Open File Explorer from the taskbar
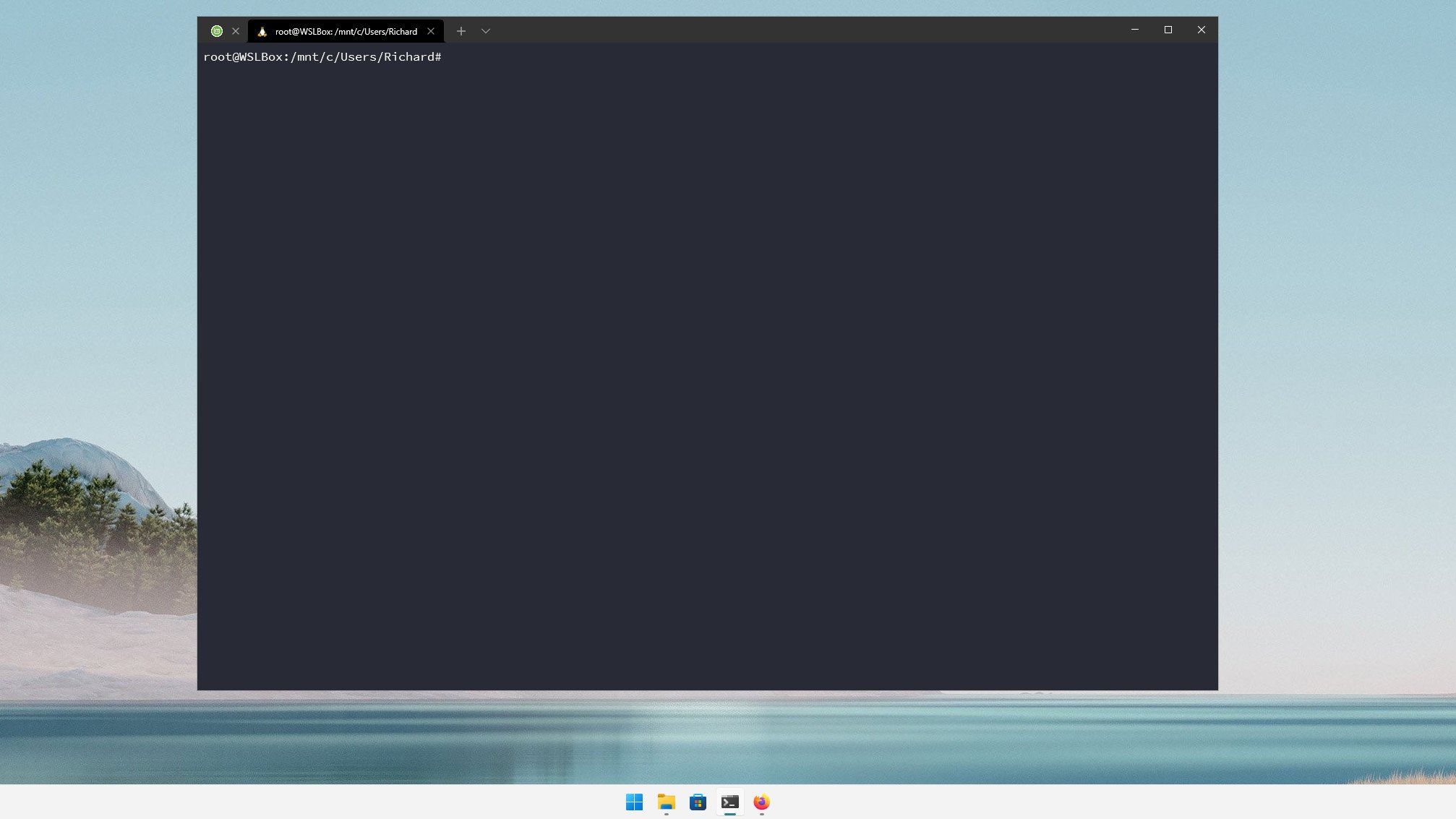This screenshot has height=819, width=1456. 666,802
